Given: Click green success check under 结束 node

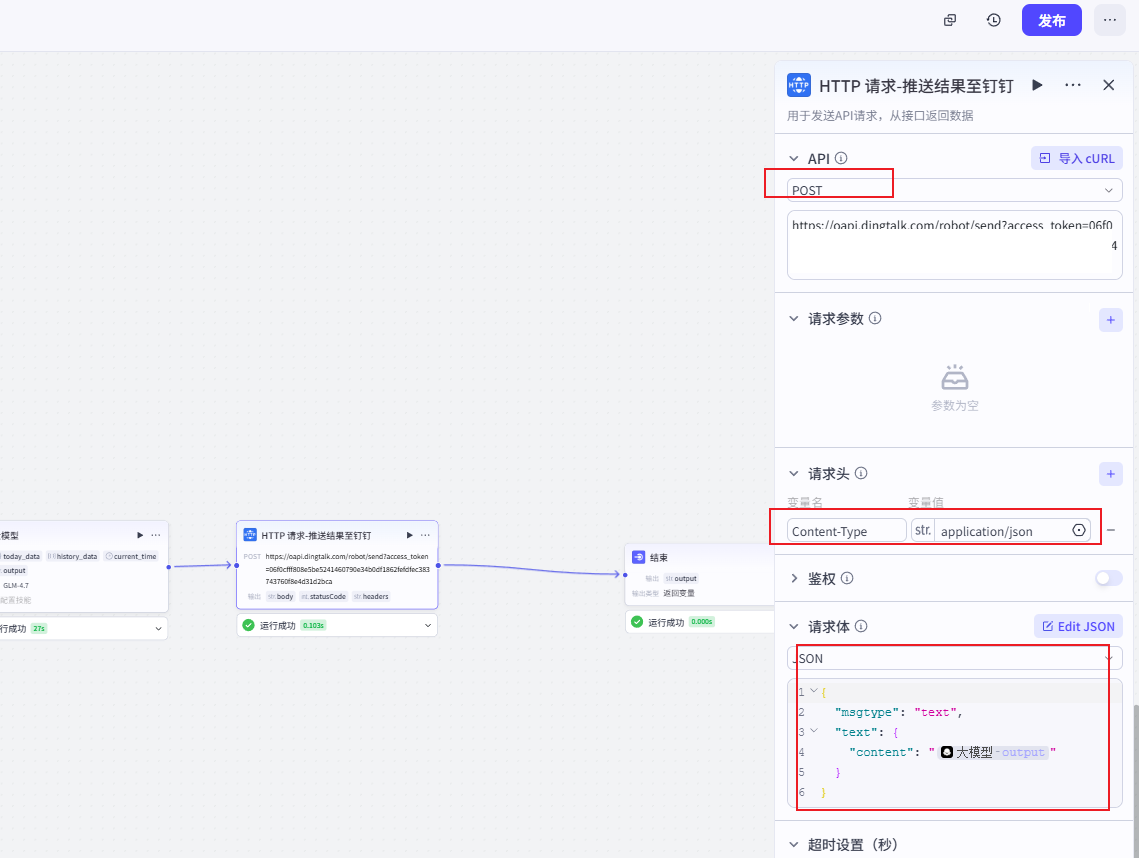Looking at the screenshot, I should (637, 621).
